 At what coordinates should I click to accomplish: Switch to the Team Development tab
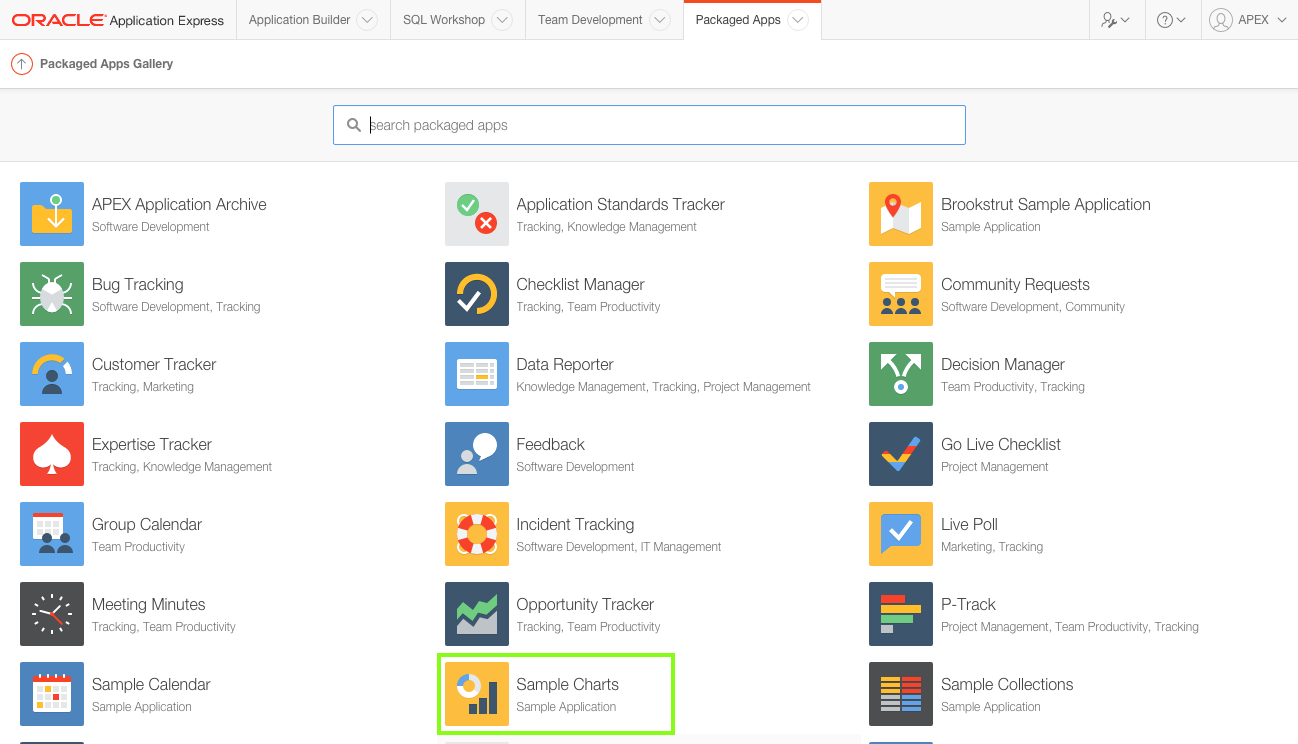click(589, 20)
